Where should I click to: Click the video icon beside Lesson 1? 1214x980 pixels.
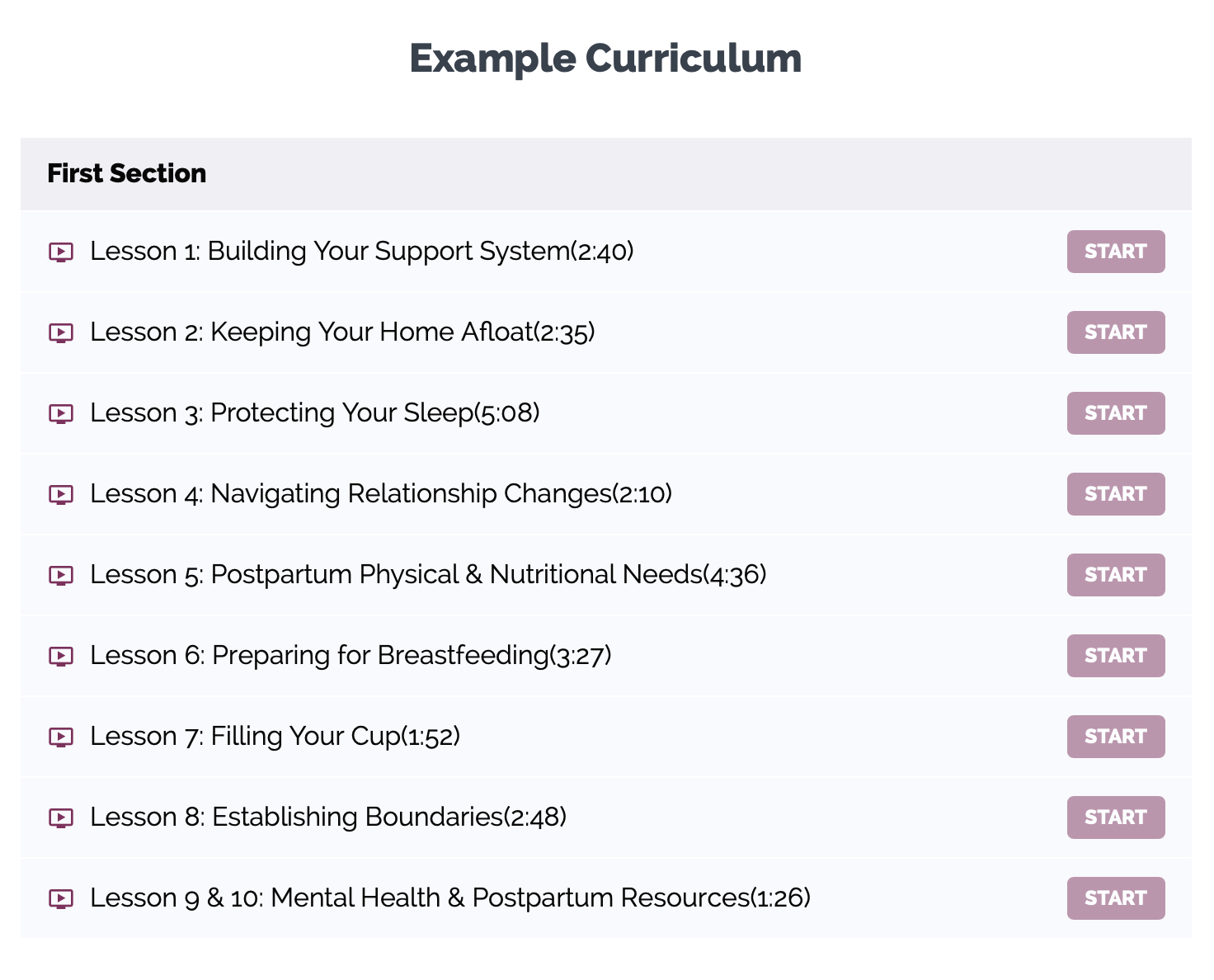[x=61, y=252]
